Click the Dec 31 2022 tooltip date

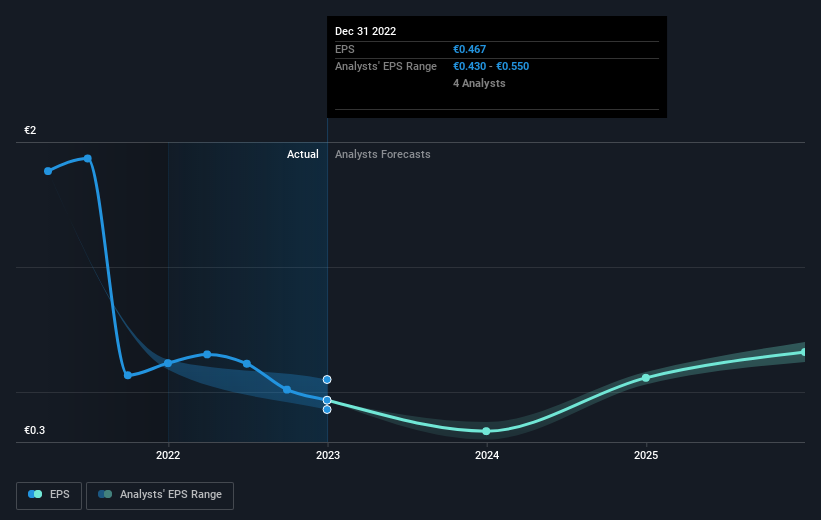(365, 31)
